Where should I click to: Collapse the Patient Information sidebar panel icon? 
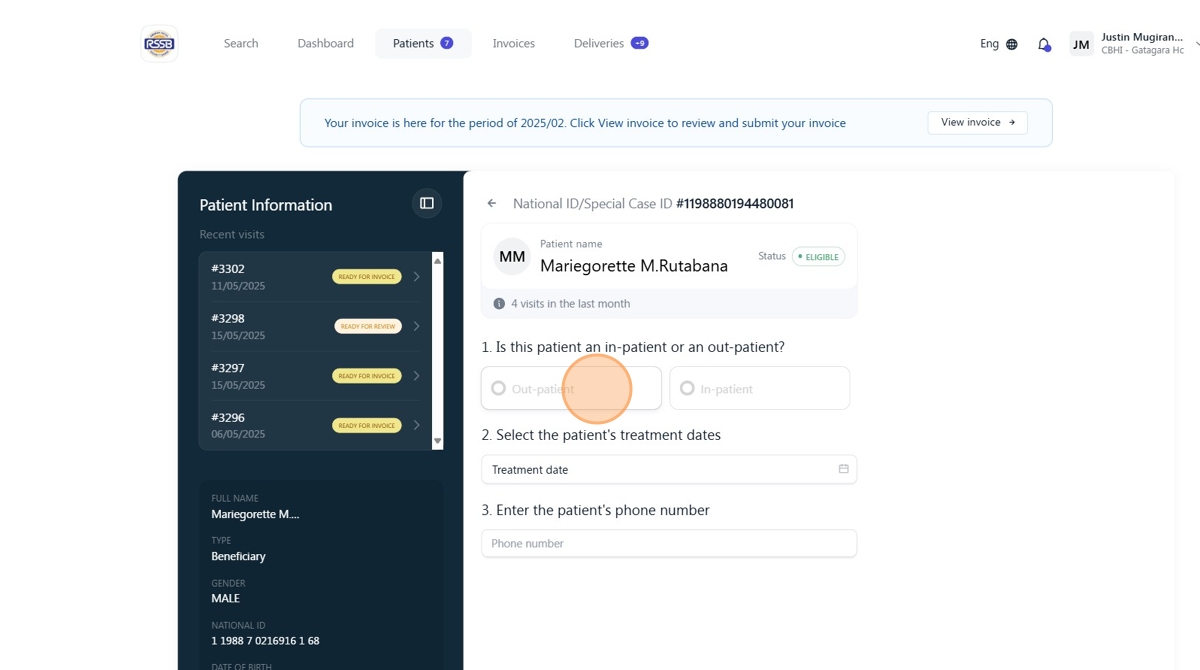point(427,203)
